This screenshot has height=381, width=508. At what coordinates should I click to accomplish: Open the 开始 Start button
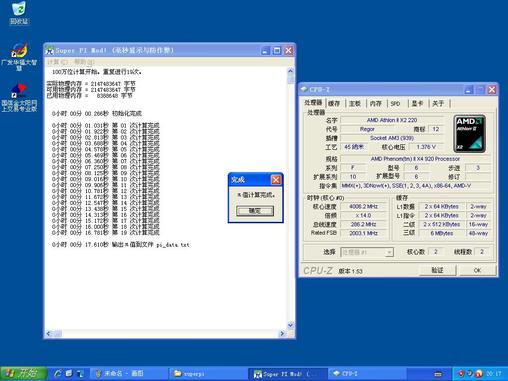point(24,373)
